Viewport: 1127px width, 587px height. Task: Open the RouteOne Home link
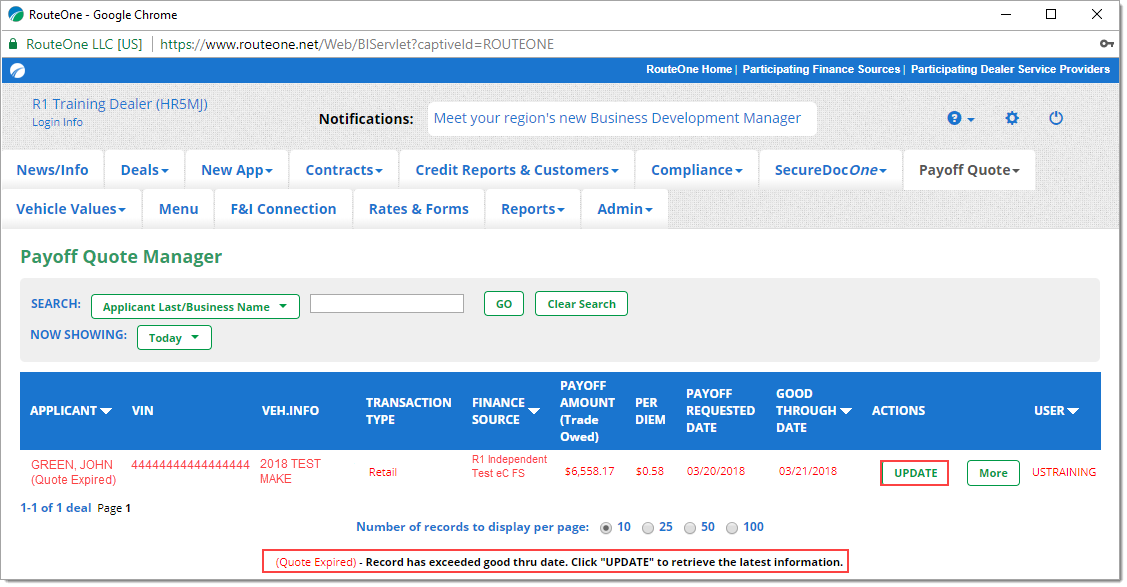pyautogui.click(x=689, y=70)
